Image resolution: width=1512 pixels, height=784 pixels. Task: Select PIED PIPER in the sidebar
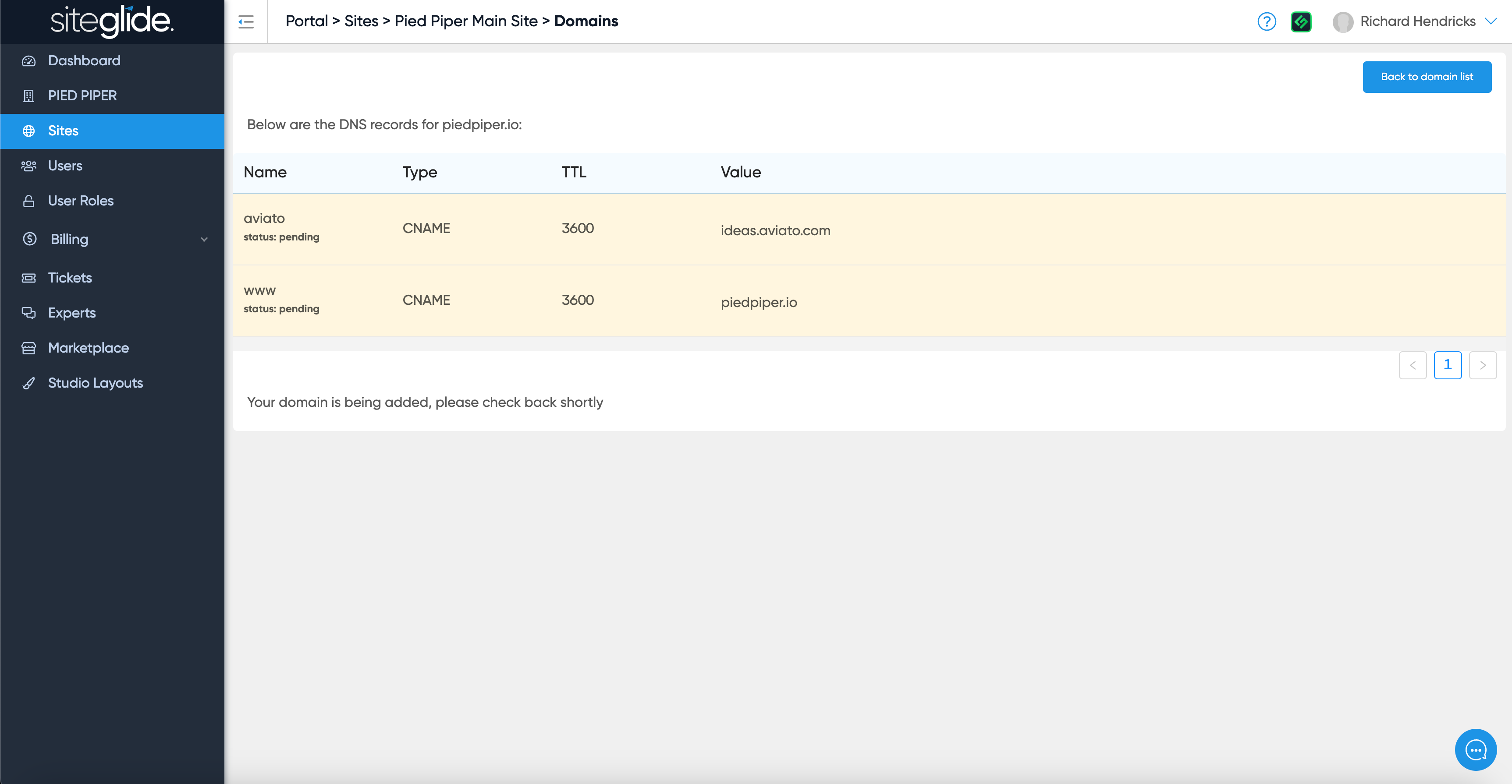(112, 95)
